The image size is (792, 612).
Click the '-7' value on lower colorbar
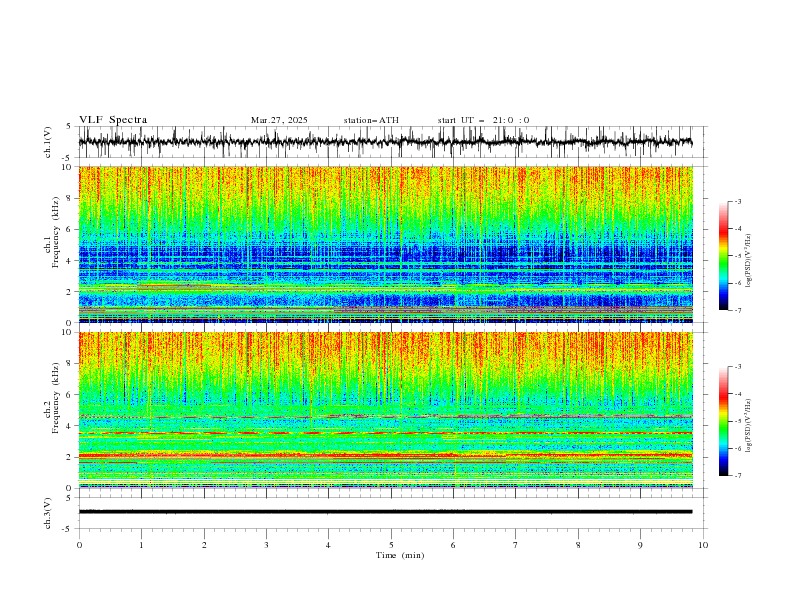(x=737, y=475)
